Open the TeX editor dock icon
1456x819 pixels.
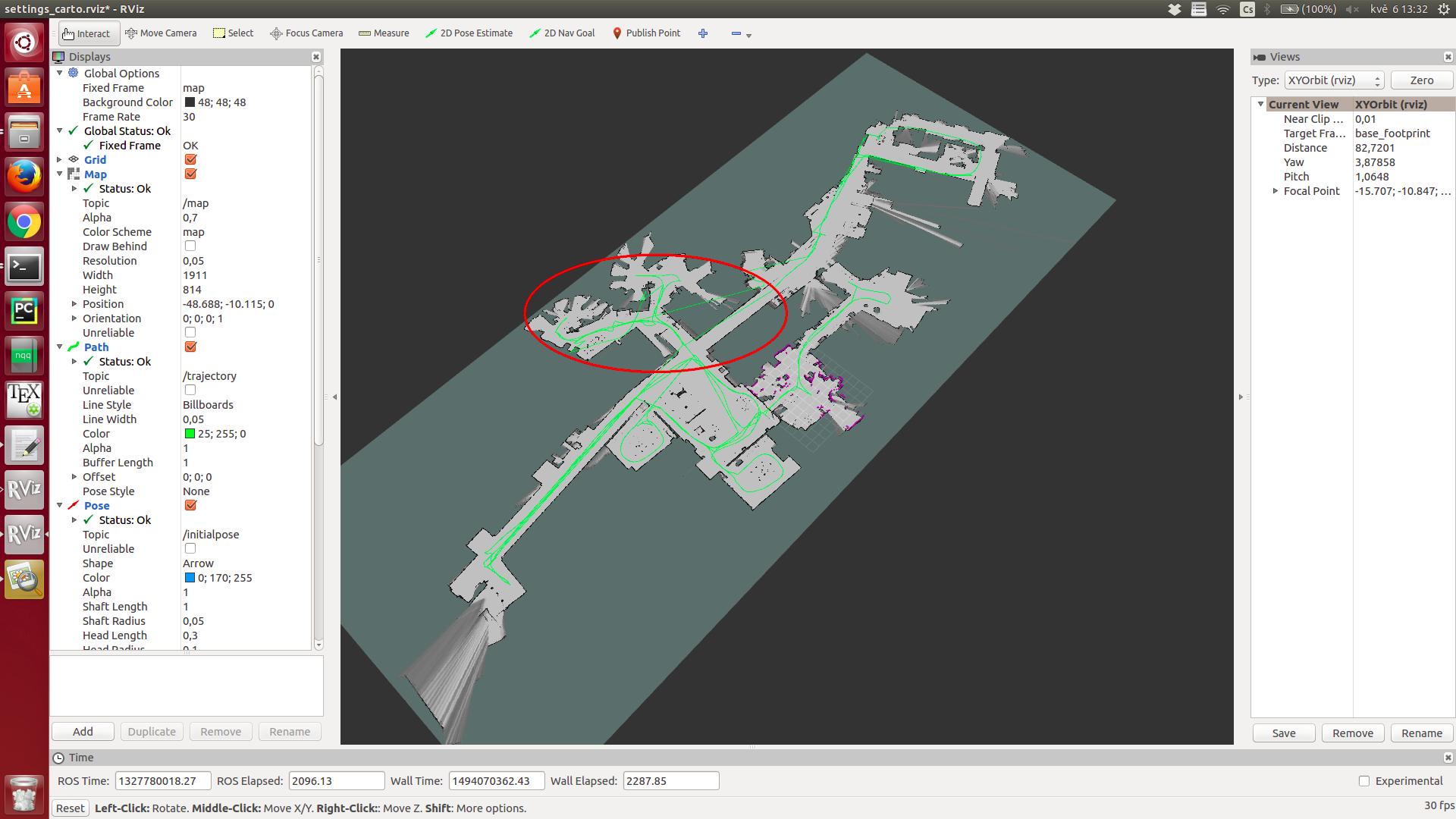click(24, 400)
